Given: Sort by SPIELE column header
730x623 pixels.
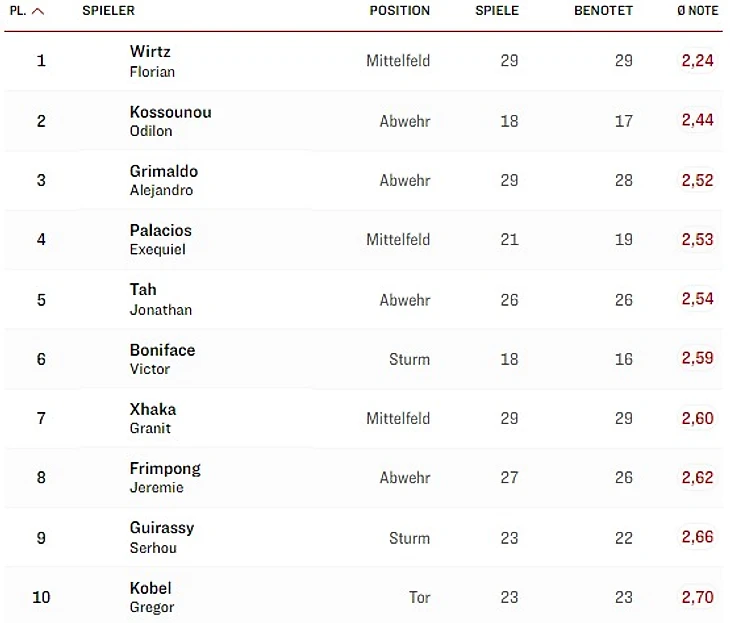Looking at the screenshot, I should (496, 11).
